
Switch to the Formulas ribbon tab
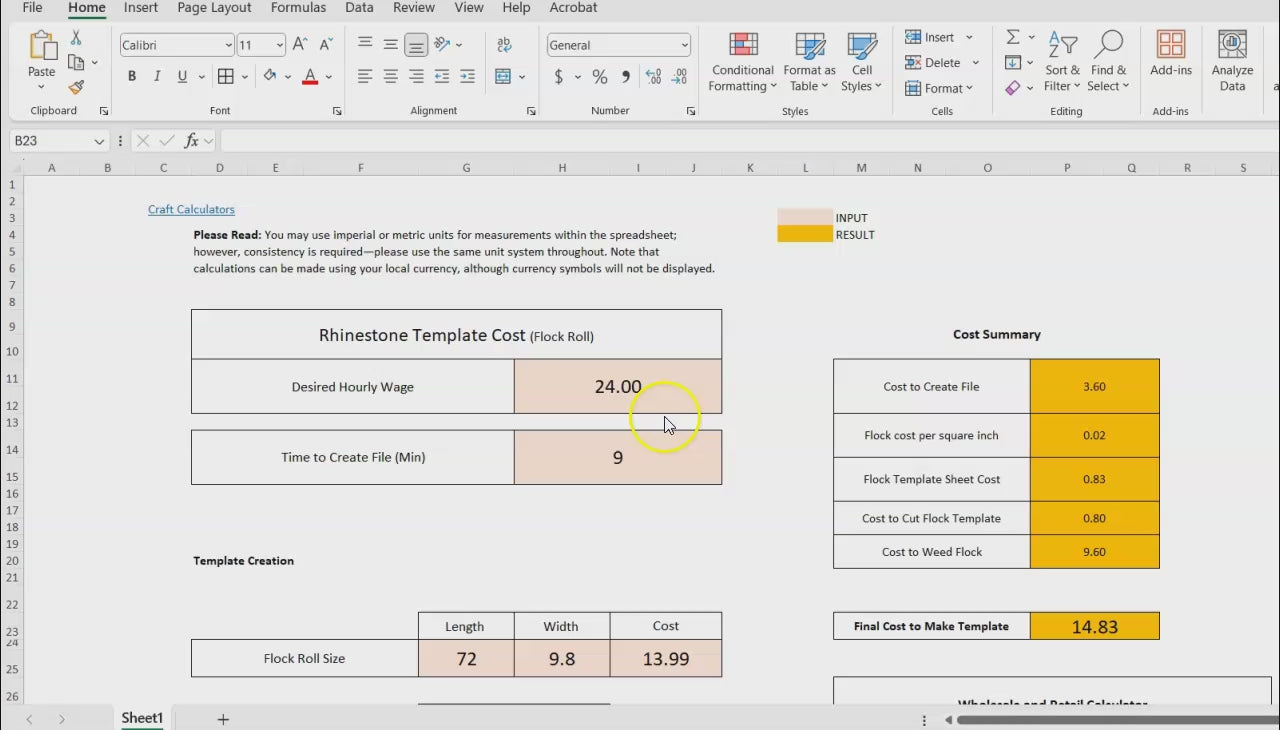click(298, 8)
